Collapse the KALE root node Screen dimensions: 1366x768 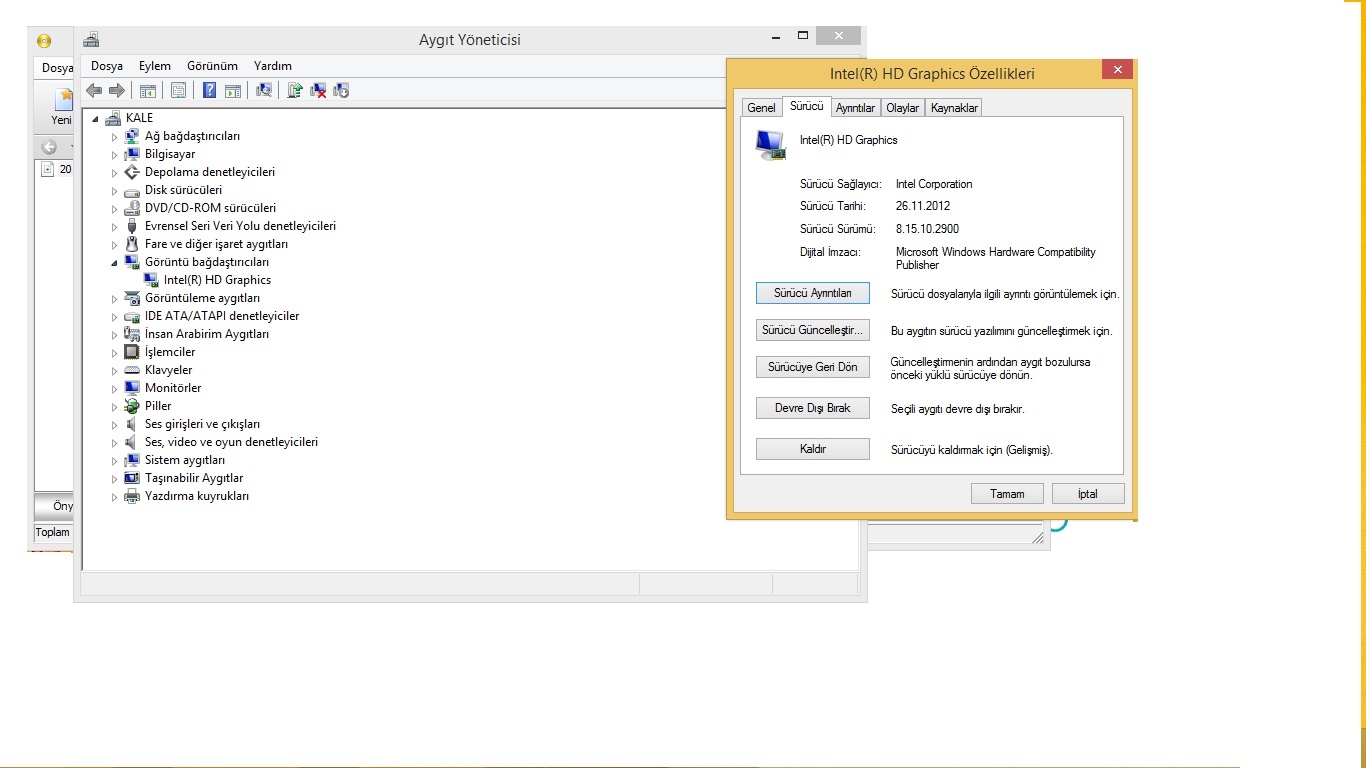coord(96,119)
